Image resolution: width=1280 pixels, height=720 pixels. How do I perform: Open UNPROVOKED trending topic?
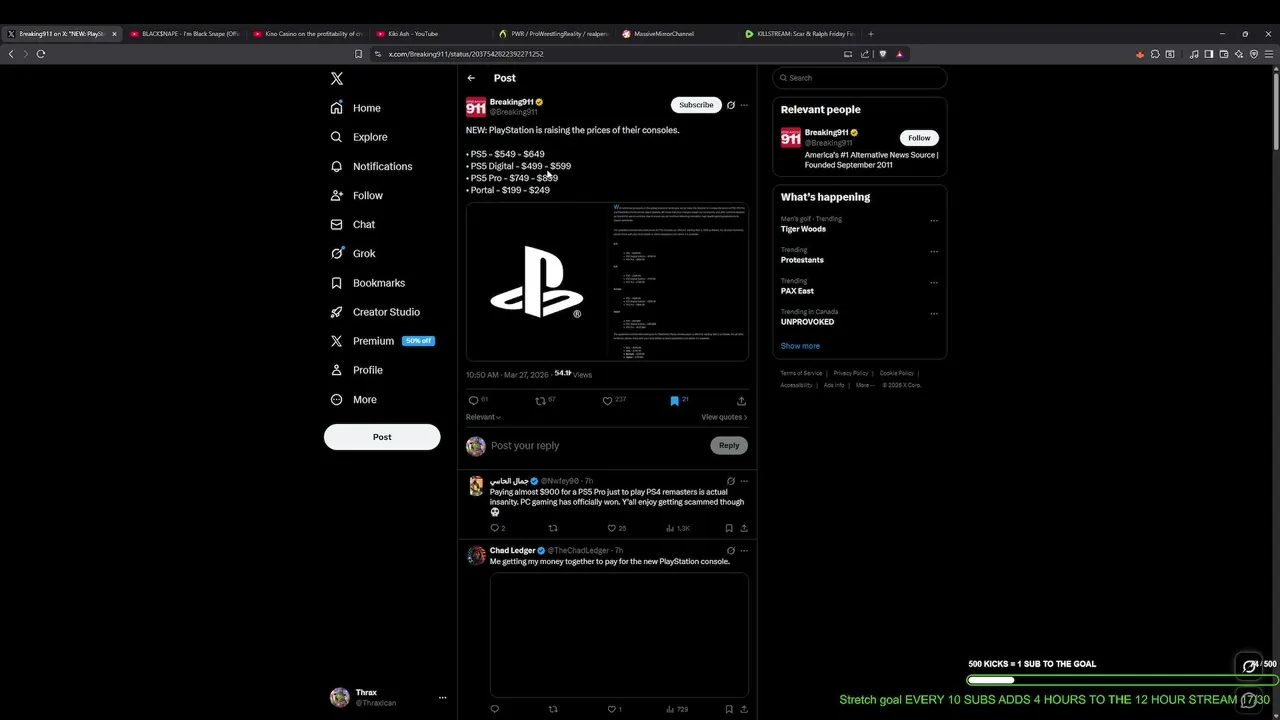[807, 322]
